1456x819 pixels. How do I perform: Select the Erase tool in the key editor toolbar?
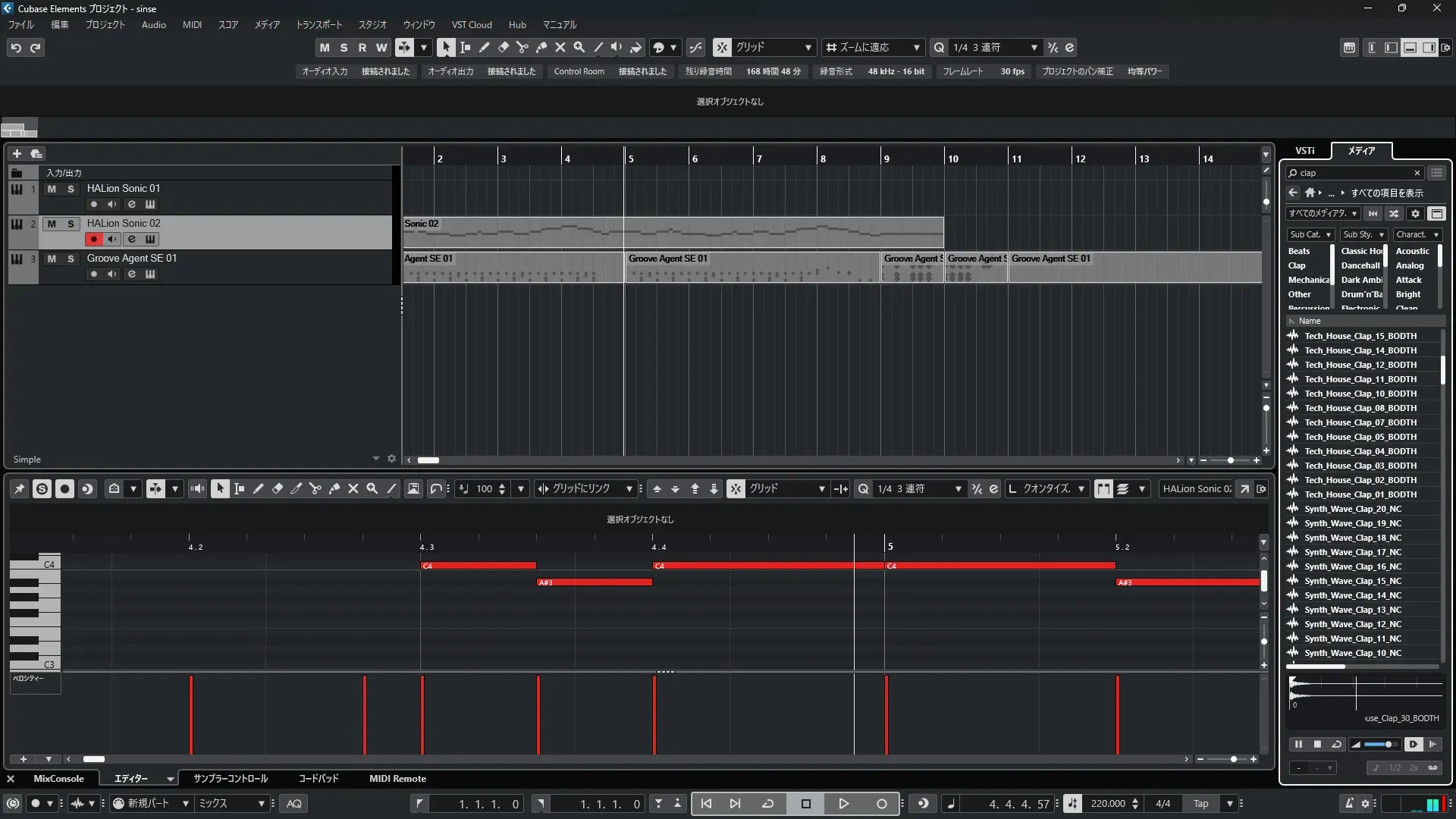click(x=277, y=489)
